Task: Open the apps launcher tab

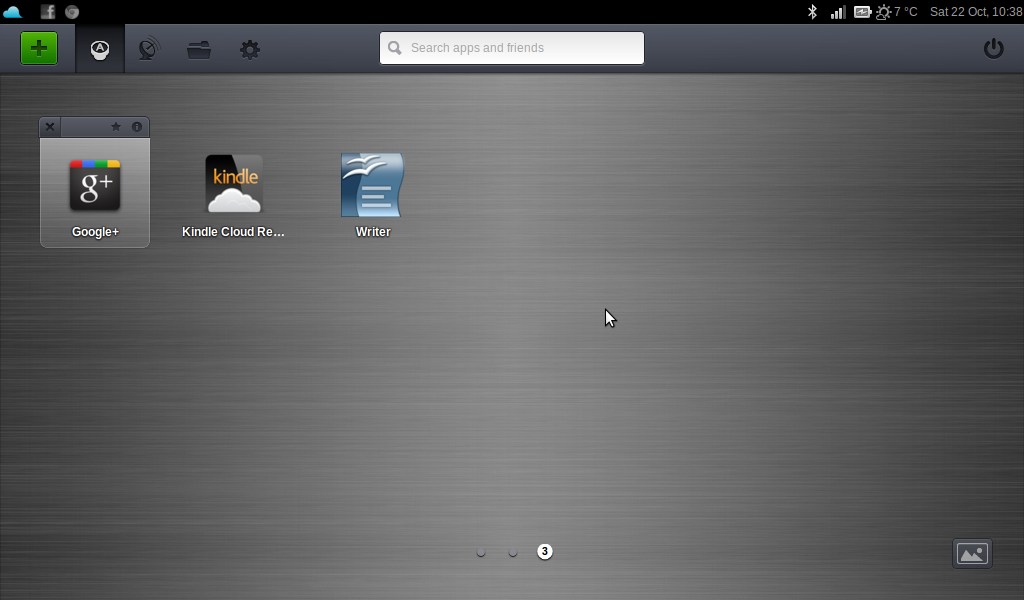Action: (100, 49)
